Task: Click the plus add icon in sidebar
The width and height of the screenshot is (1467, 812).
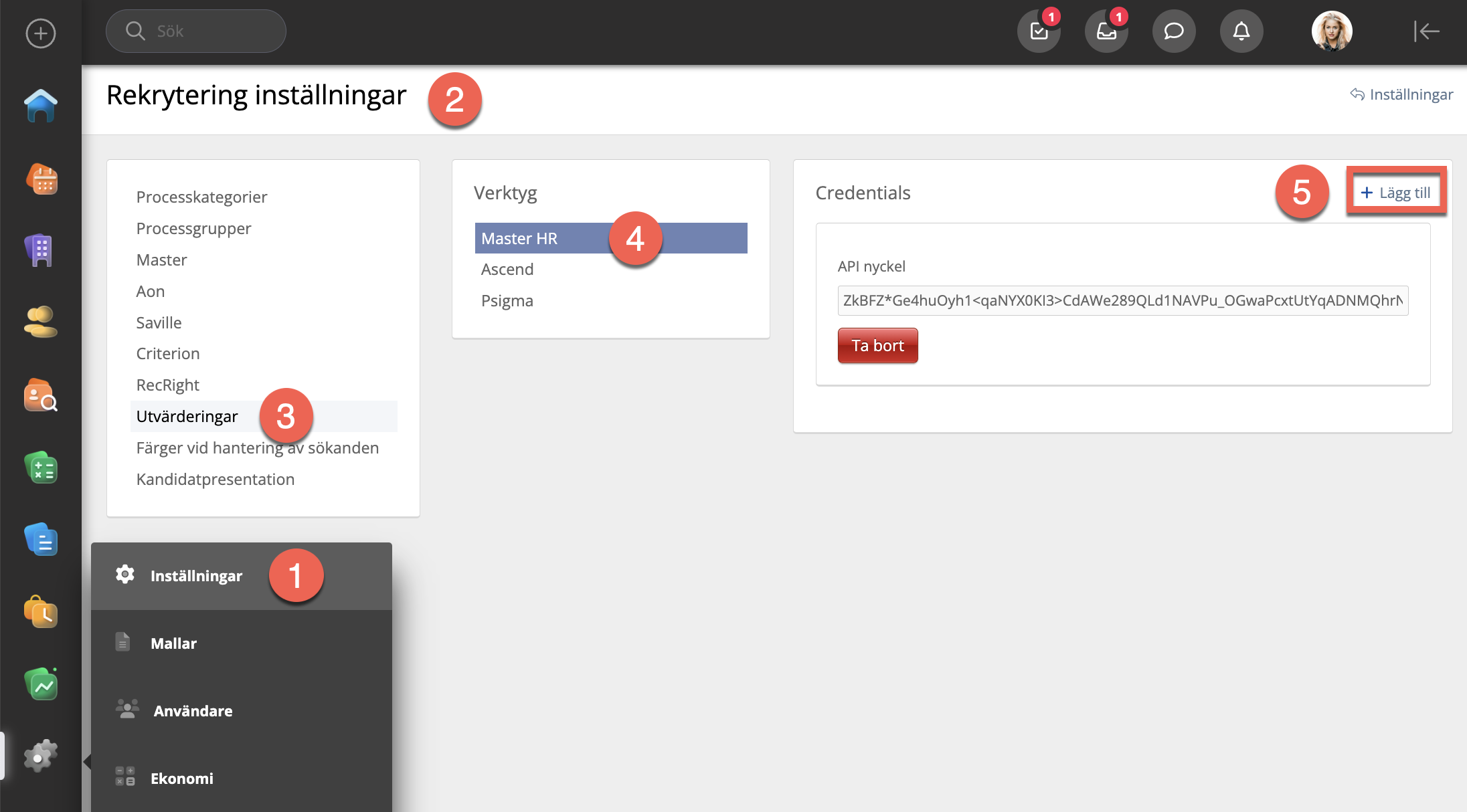Action: point(40,33)
